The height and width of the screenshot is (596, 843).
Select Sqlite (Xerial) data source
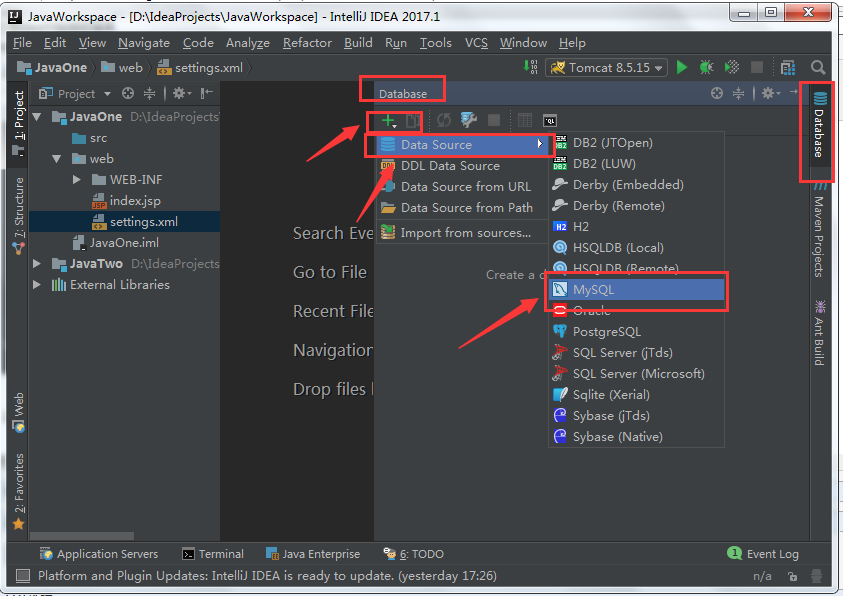pos(637,394)
